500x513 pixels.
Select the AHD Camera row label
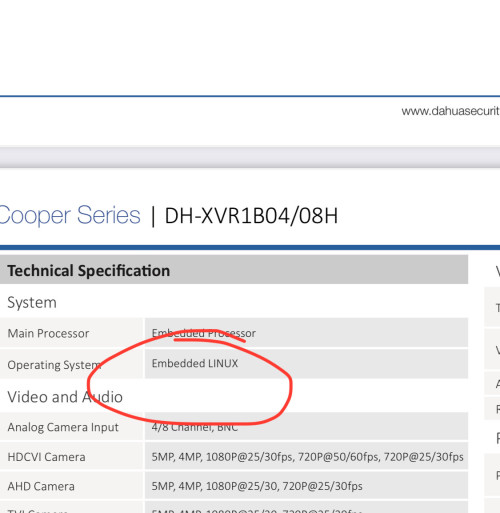41,486
